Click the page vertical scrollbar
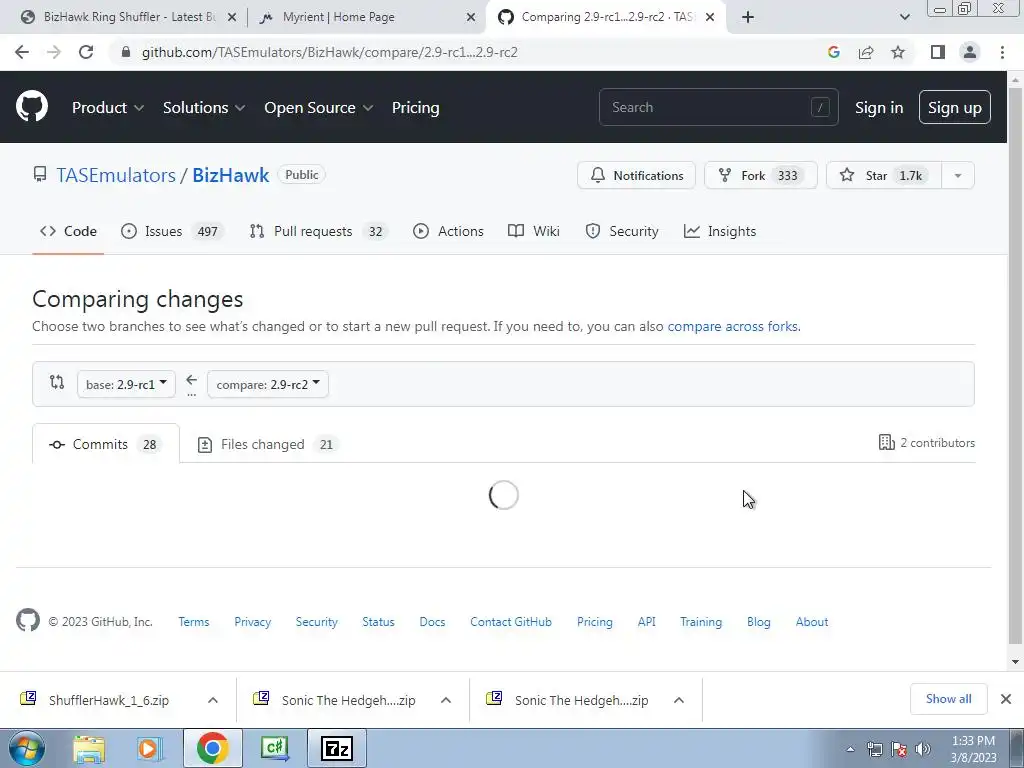Image resolution: width=1024 pixels, height=768 pixels. [x=1015, y=366]
